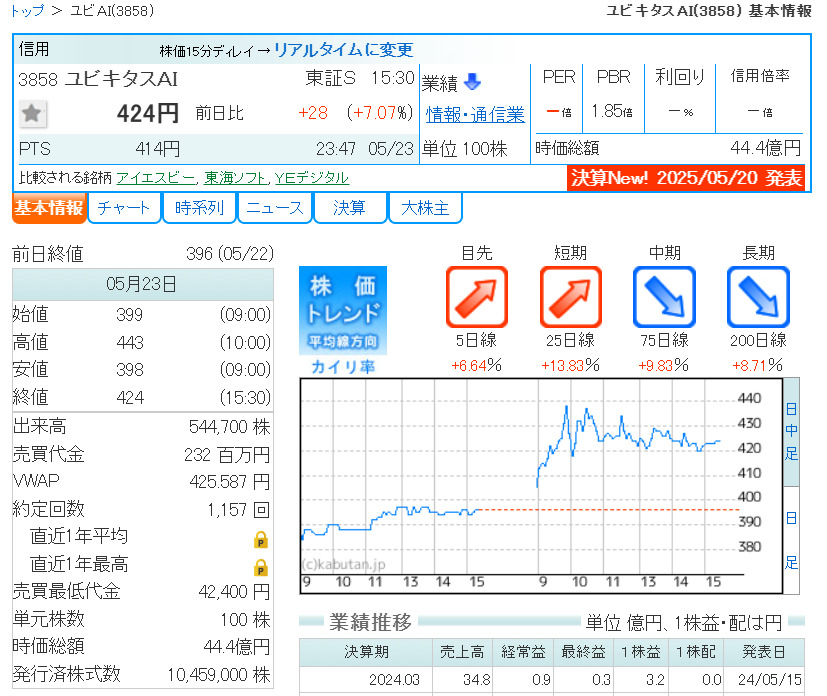Click the 中期 75-day trend down arrow icon

point(664,297)
